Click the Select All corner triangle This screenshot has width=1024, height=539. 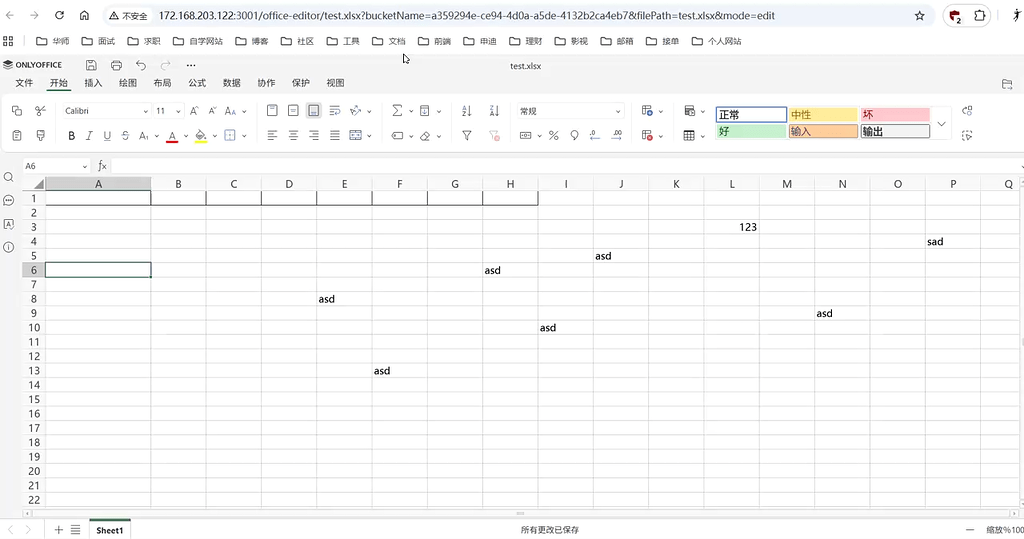pyautogui.click(x=34, y=184)
